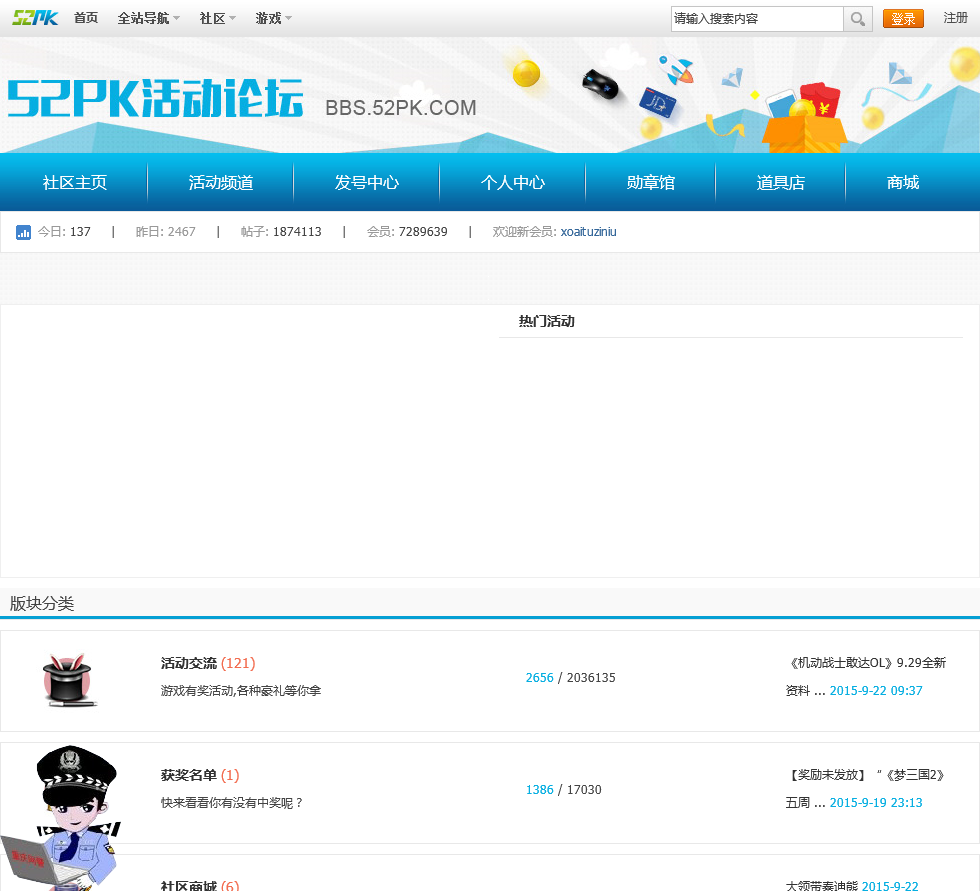Go to 首页 in top navigation
The width and height of the screenshot is (980, 891).
86,18
